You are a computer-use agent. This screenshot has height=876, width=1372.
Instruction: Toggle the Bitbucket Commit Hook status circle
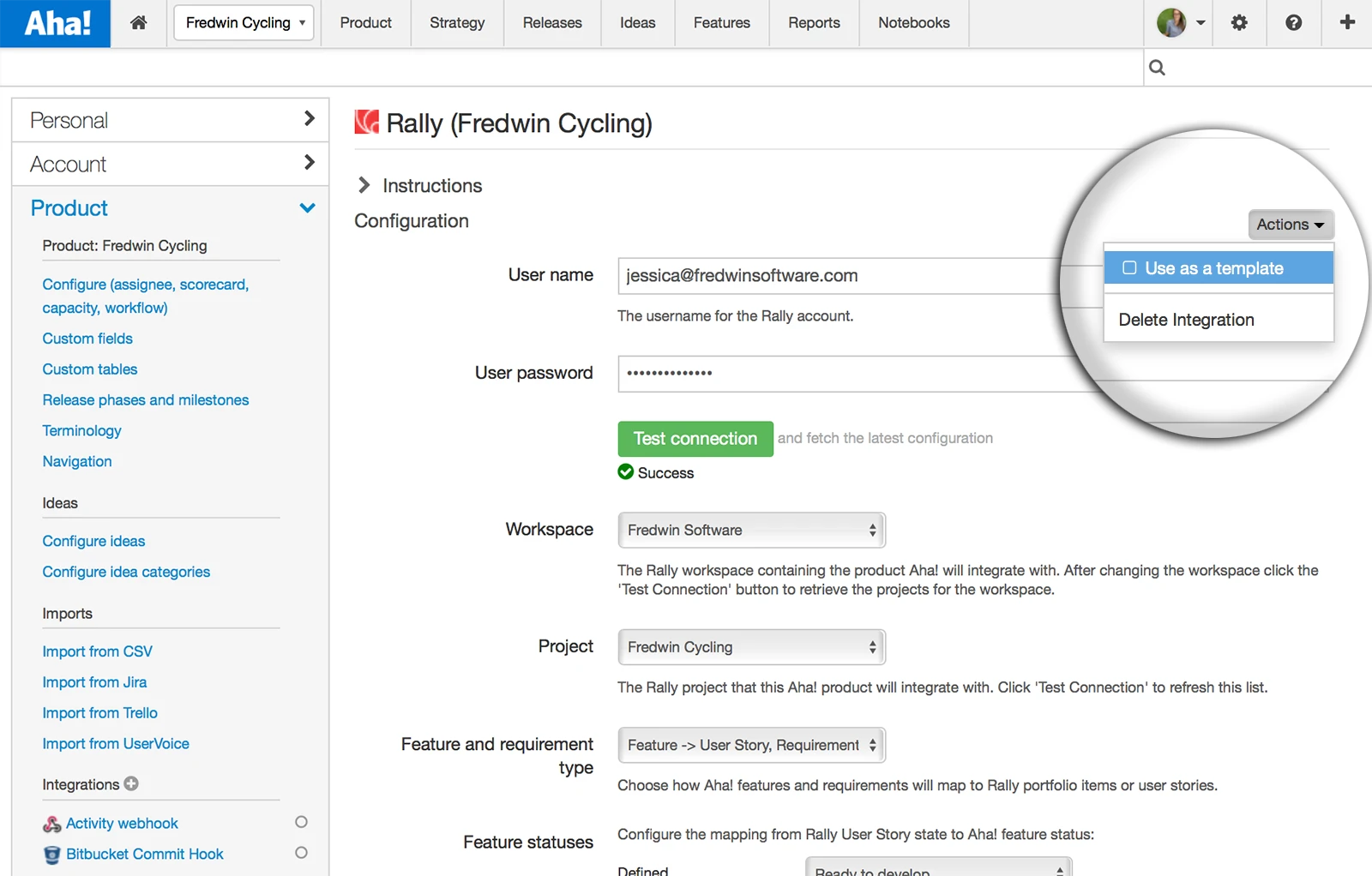(x=301, y=853)
